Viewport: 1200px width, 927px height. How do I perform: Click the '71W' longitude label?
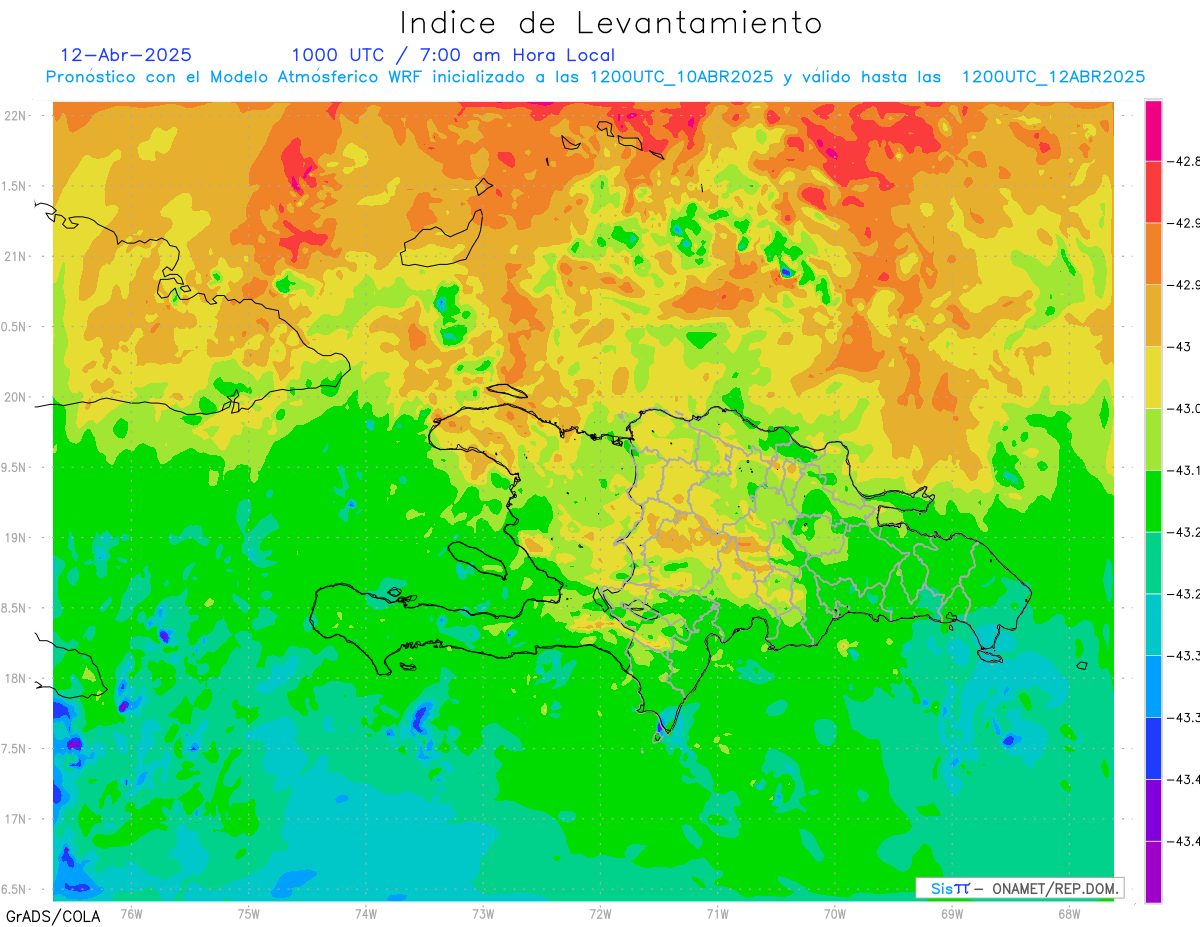tap(717, 913)
